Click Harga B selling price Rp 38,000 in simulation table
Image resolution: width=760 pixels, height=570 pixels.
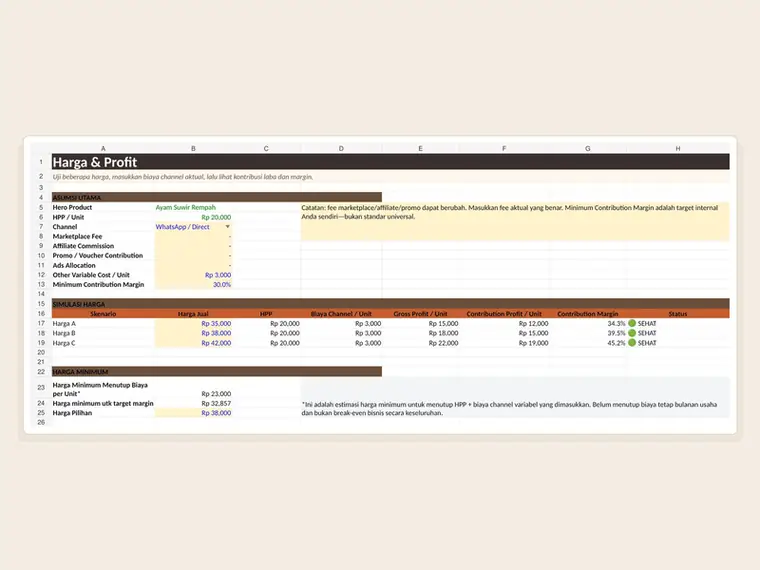pyautogui.click(x=216, y=333)
